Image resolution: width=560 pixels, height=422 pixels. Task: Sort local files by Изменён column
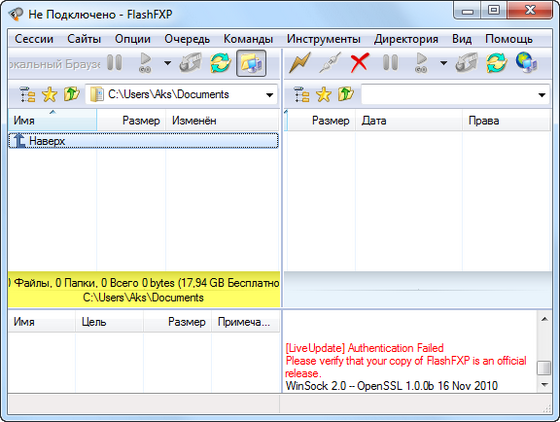[x=222, y=120]
